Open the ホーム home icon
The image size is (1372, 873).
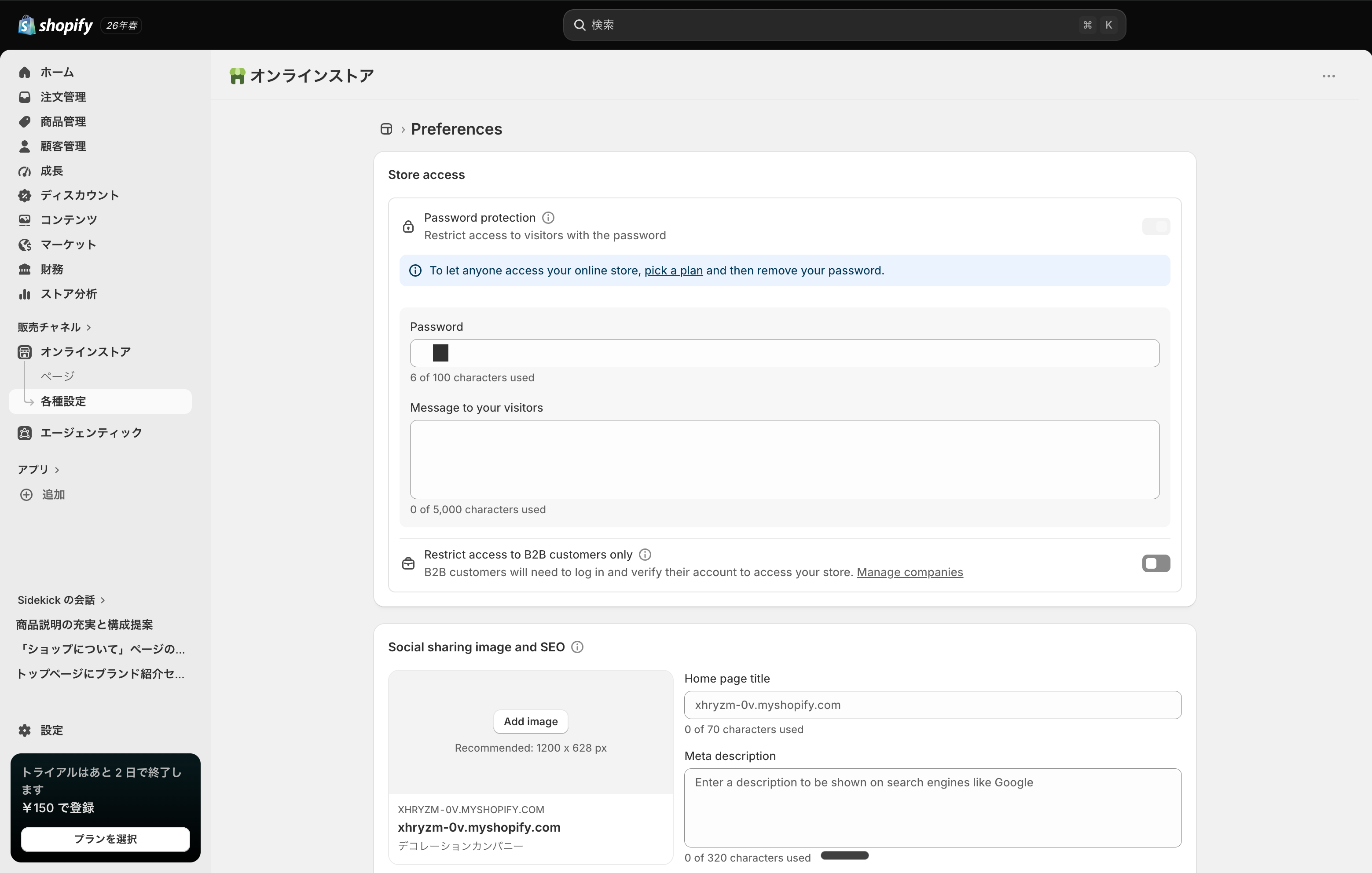[25, 72]
